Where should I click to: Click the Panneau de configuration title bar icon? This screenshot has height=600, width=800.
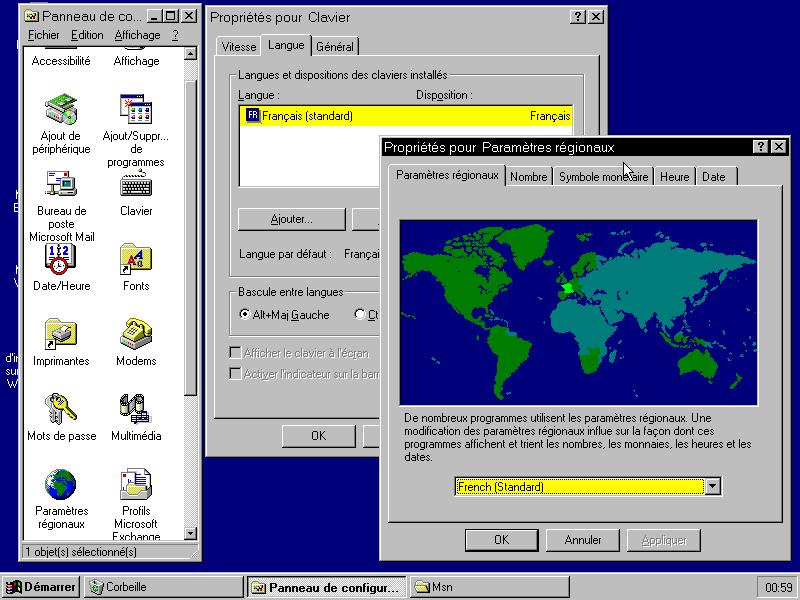pos(32,16)
